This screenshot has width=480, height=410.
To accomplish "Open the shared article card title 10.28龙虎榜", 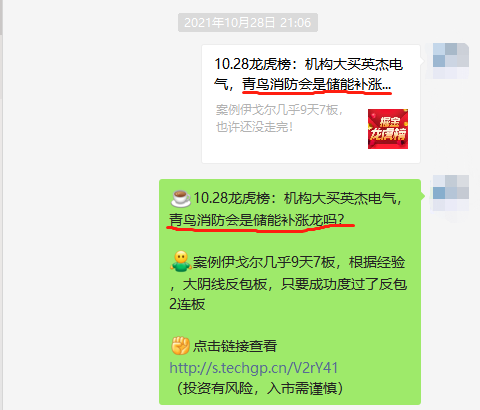I will (x=308, y=74).
